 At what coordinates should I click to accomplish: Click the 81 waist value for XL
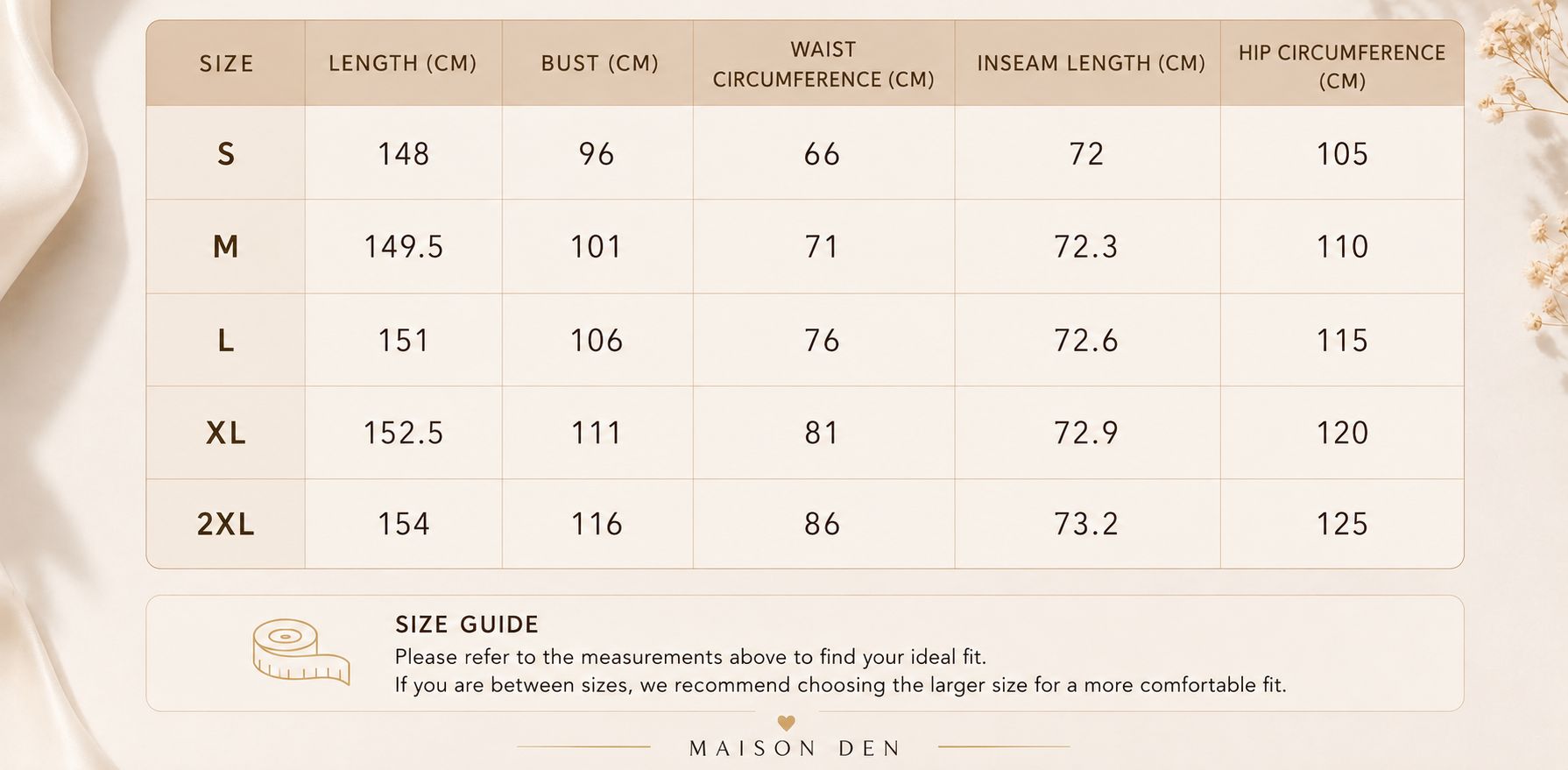click(823, 433)
